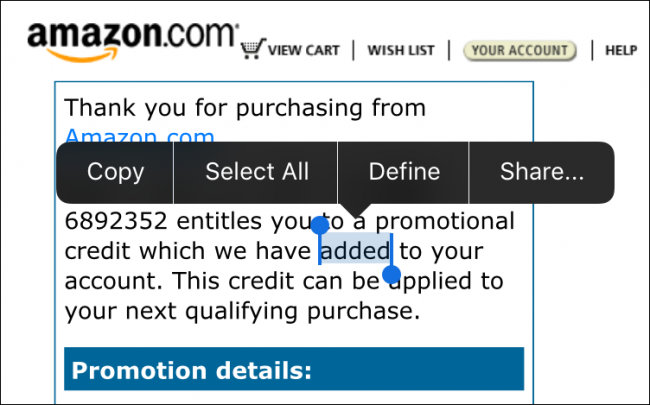Click the Promotion details header bar
This screenshot has height=405, width=650.
[x=294, y=371]
